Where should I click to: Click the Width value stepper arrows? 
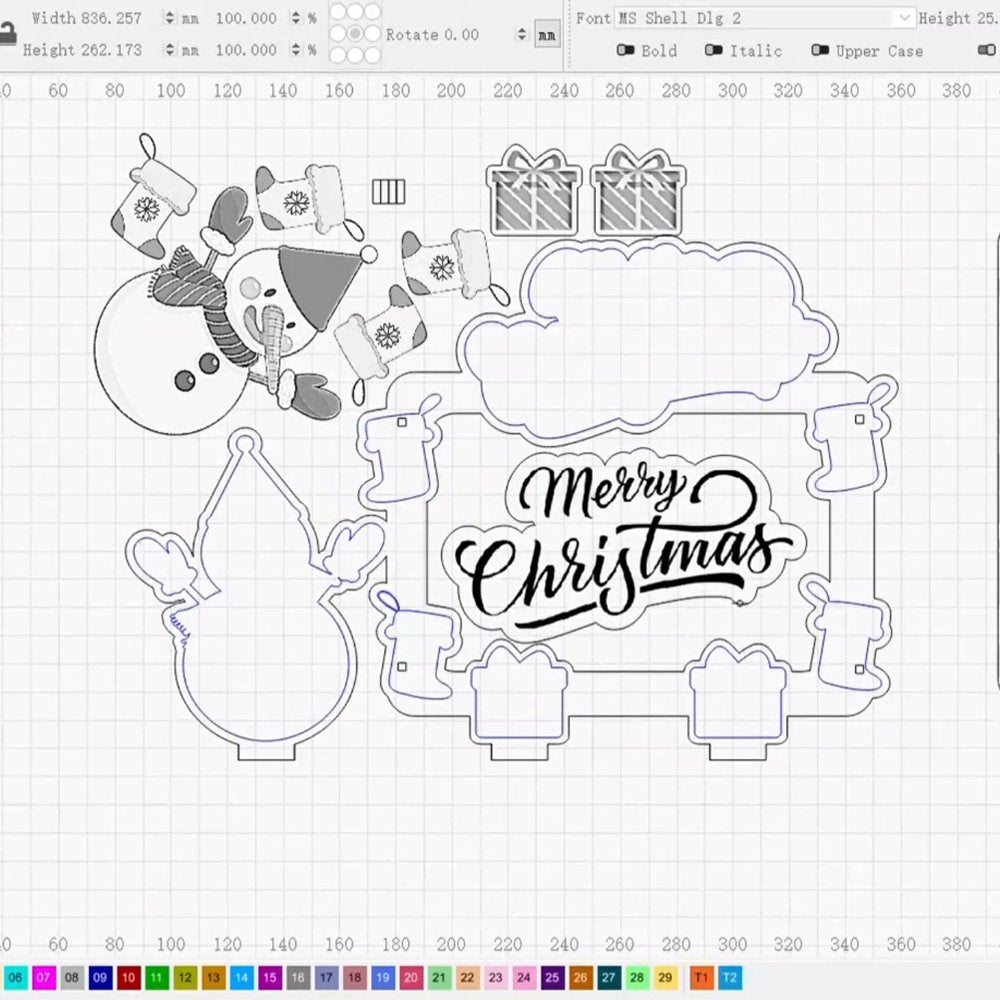point(168,18)
